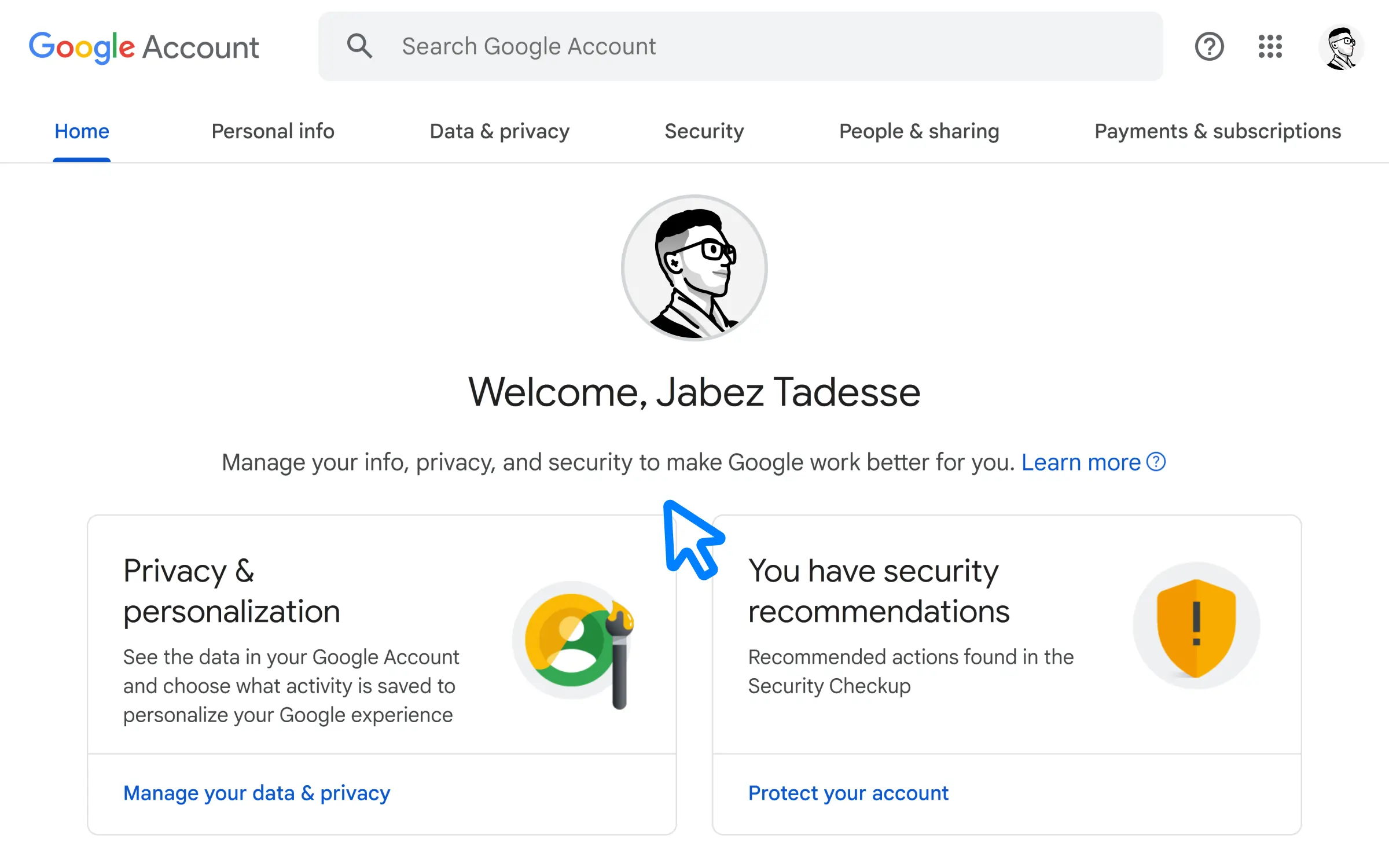Switch to the Personal info tab
The width and height of the screenshot is (1389, 868).
pos(273,131)
